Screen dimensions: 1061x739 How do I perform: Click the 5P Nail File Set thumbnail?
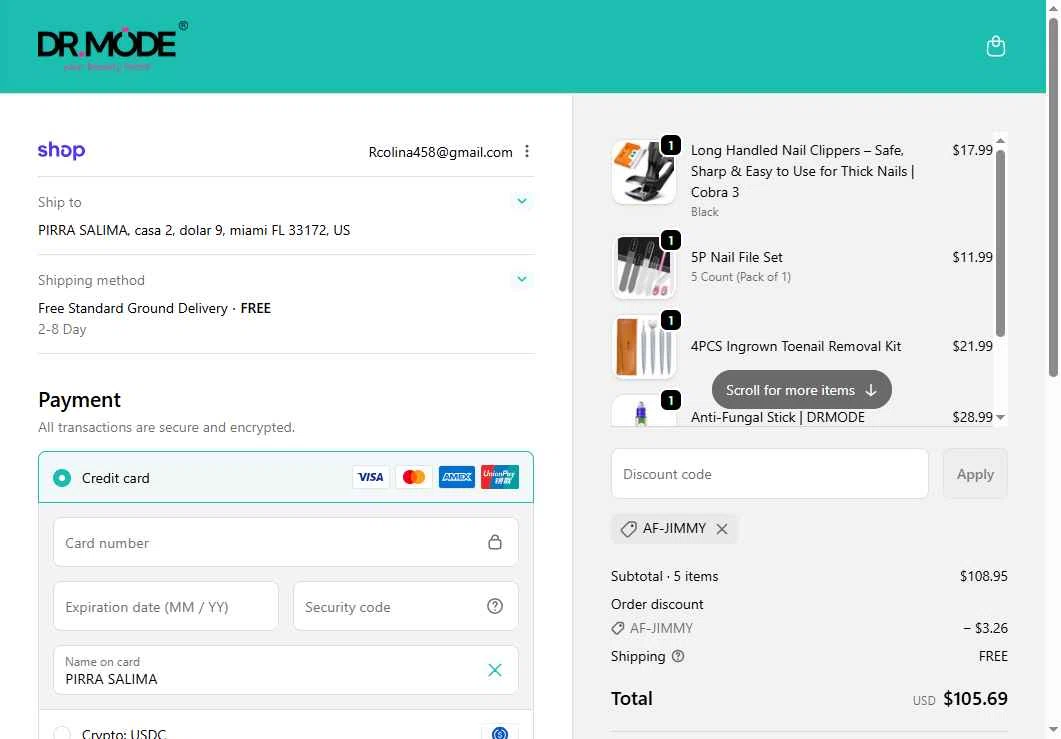point(644,267)
